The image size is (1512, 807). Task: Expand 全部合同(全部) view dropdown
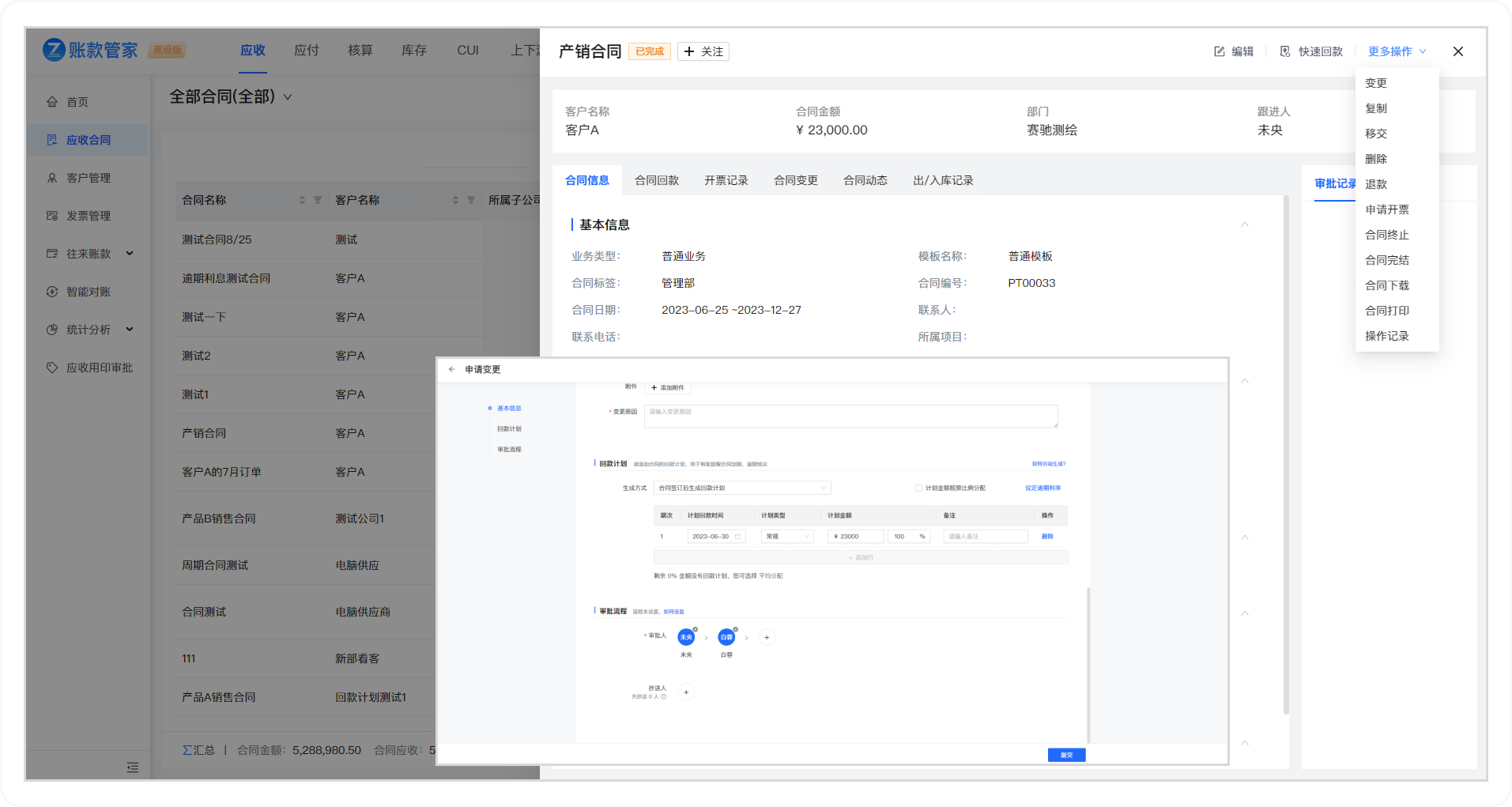point(288,97)
